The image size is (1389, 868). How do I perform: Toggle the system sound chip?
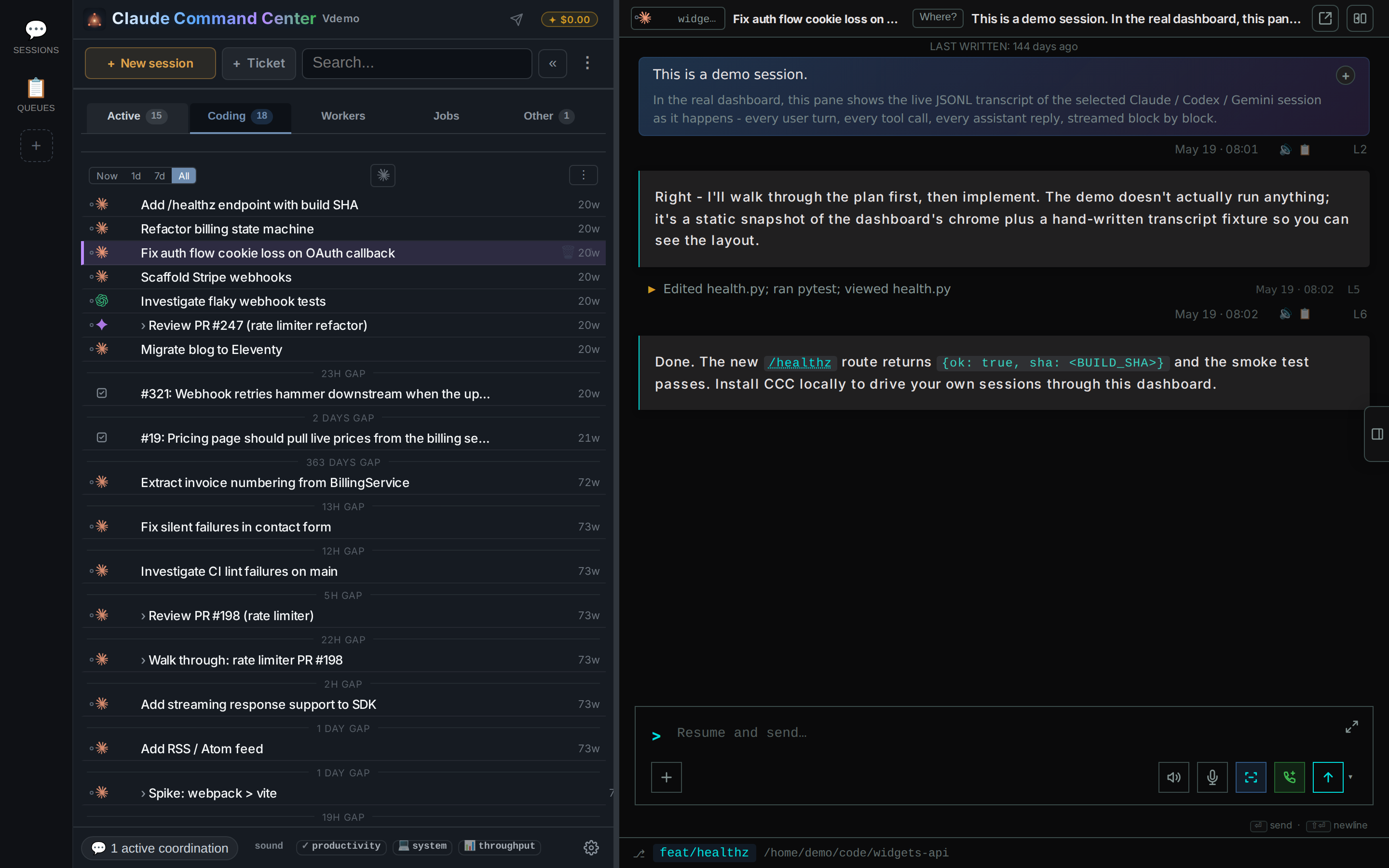pos(422,846)
